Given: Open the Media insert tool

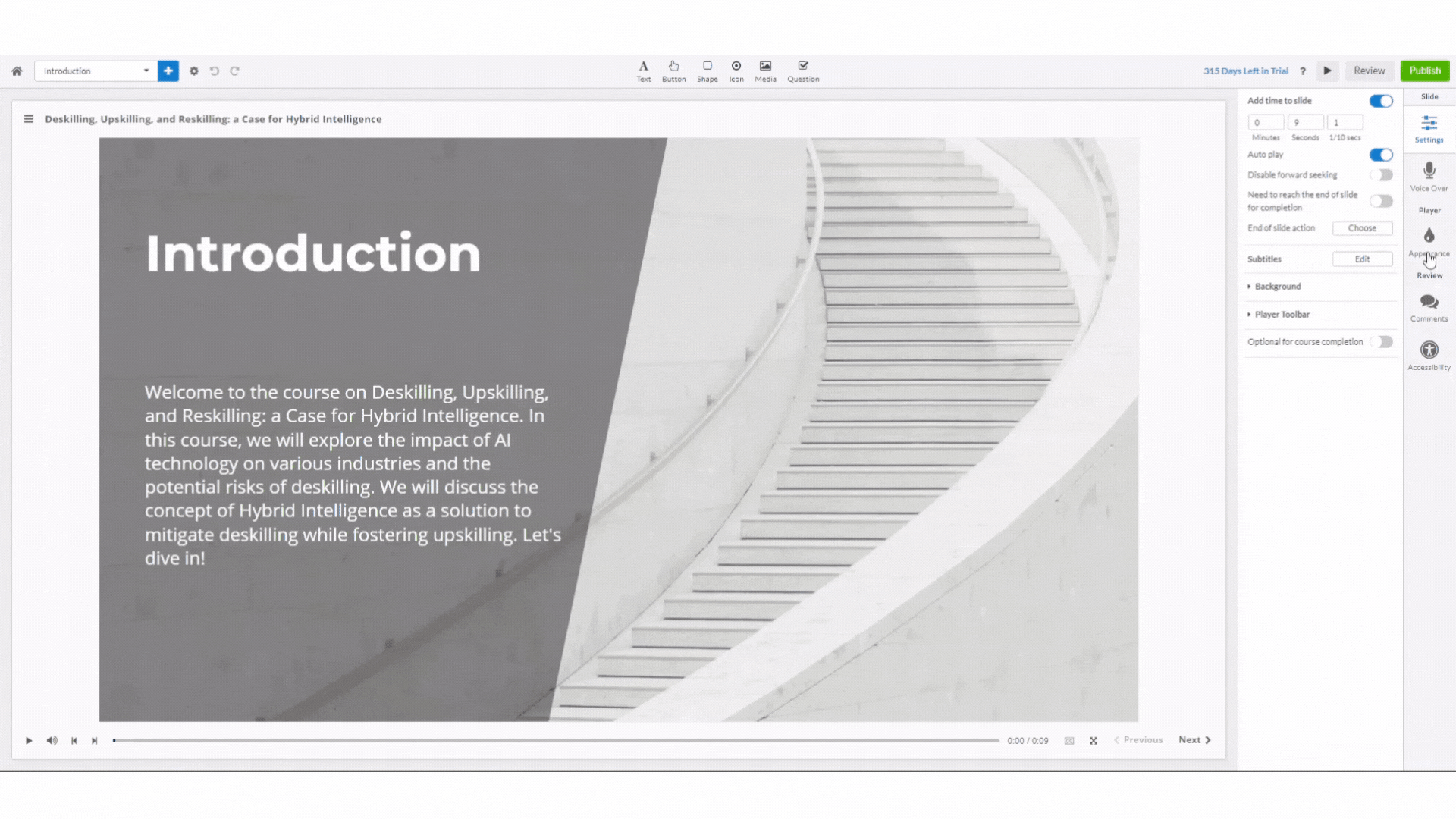Looking at the screenshot, I should tap(765, 71).
